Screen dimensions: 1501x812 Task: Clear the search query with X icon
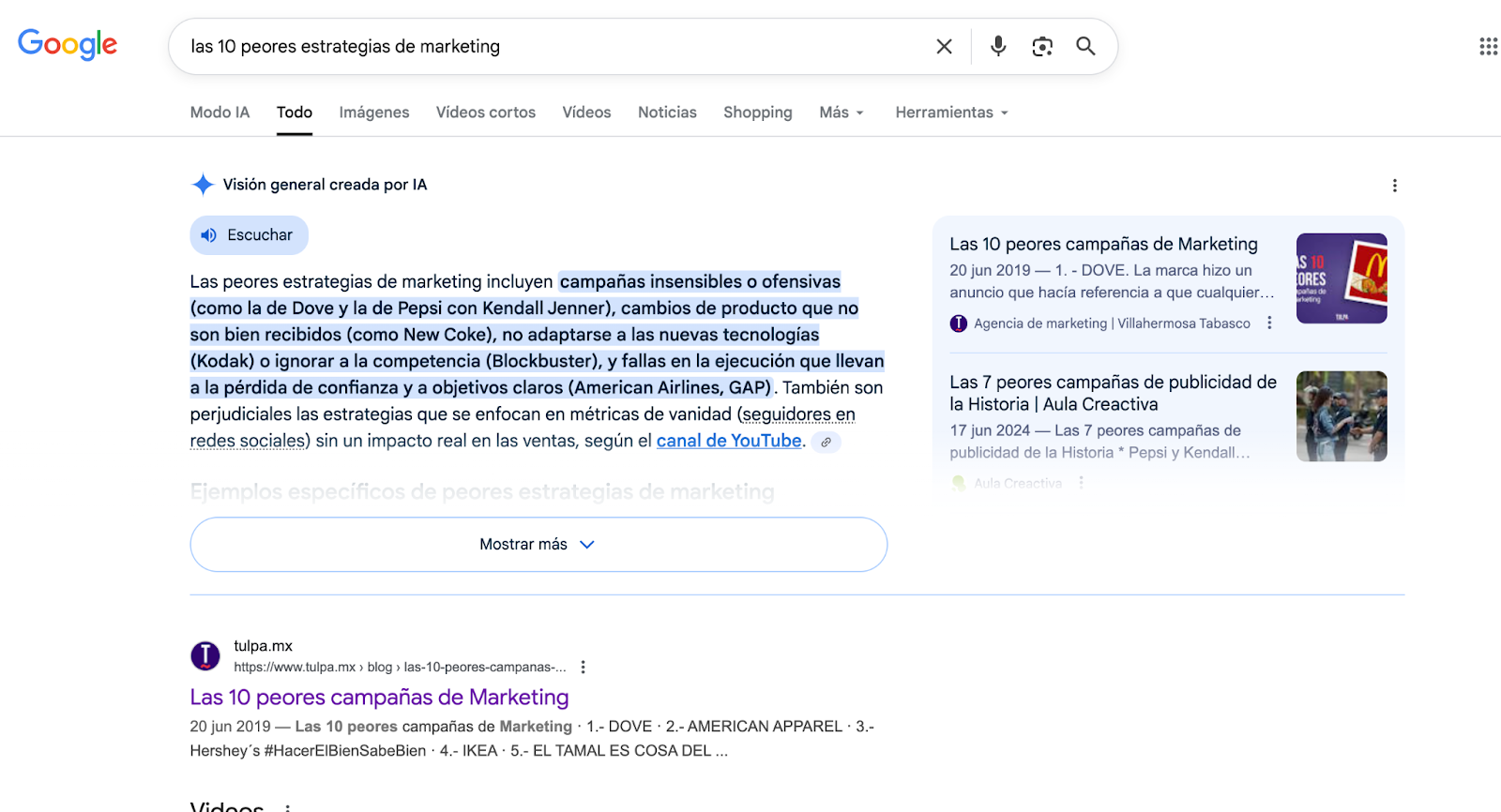click(x=944, y=47)
